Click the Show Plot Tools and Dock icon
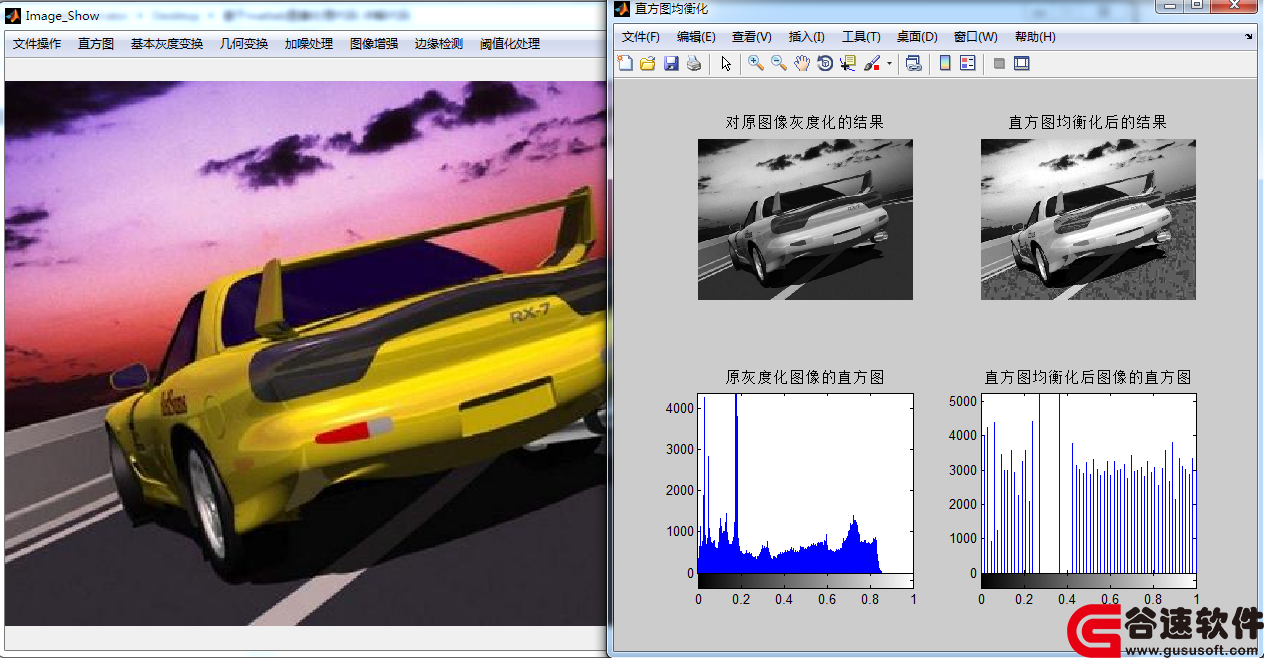1264x658 pixels. coord(1021,64)
